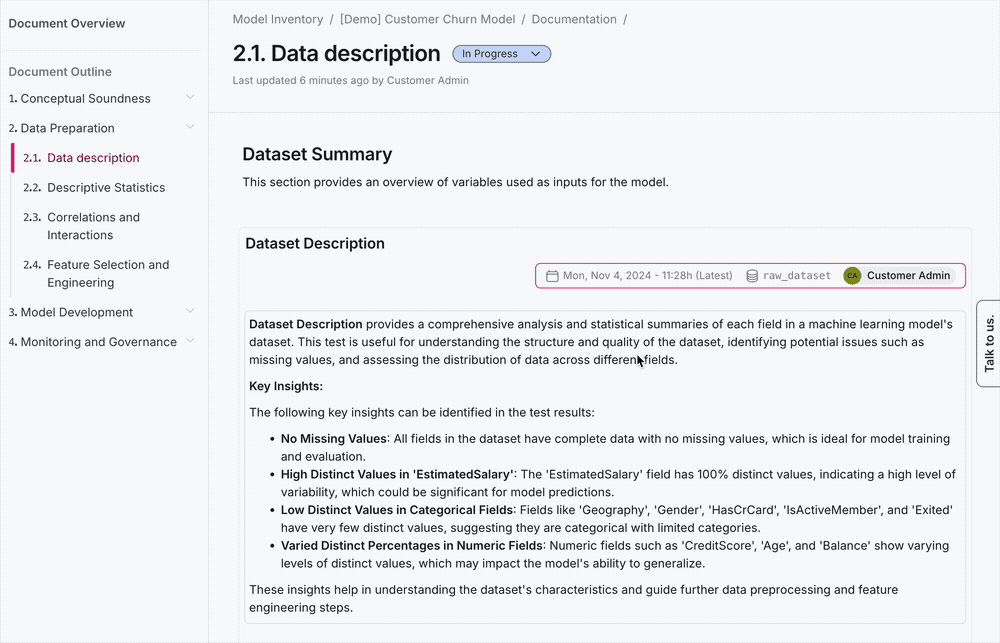
Task: Click the Documentation breadcrumb link
Action: [x=574, y=19]
